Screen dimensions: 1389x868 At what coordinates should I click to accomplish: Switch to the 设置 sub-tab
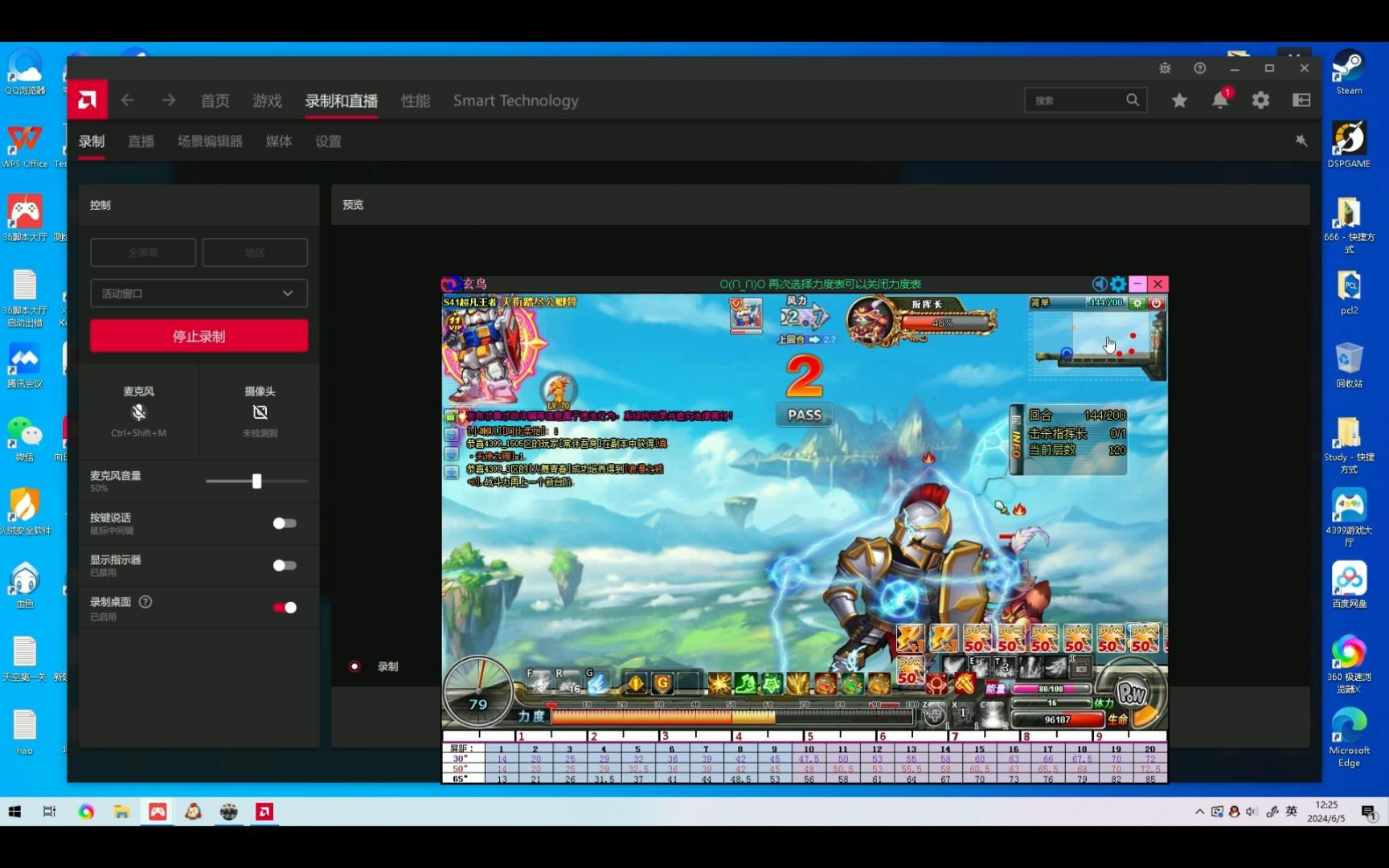[328, 141]
